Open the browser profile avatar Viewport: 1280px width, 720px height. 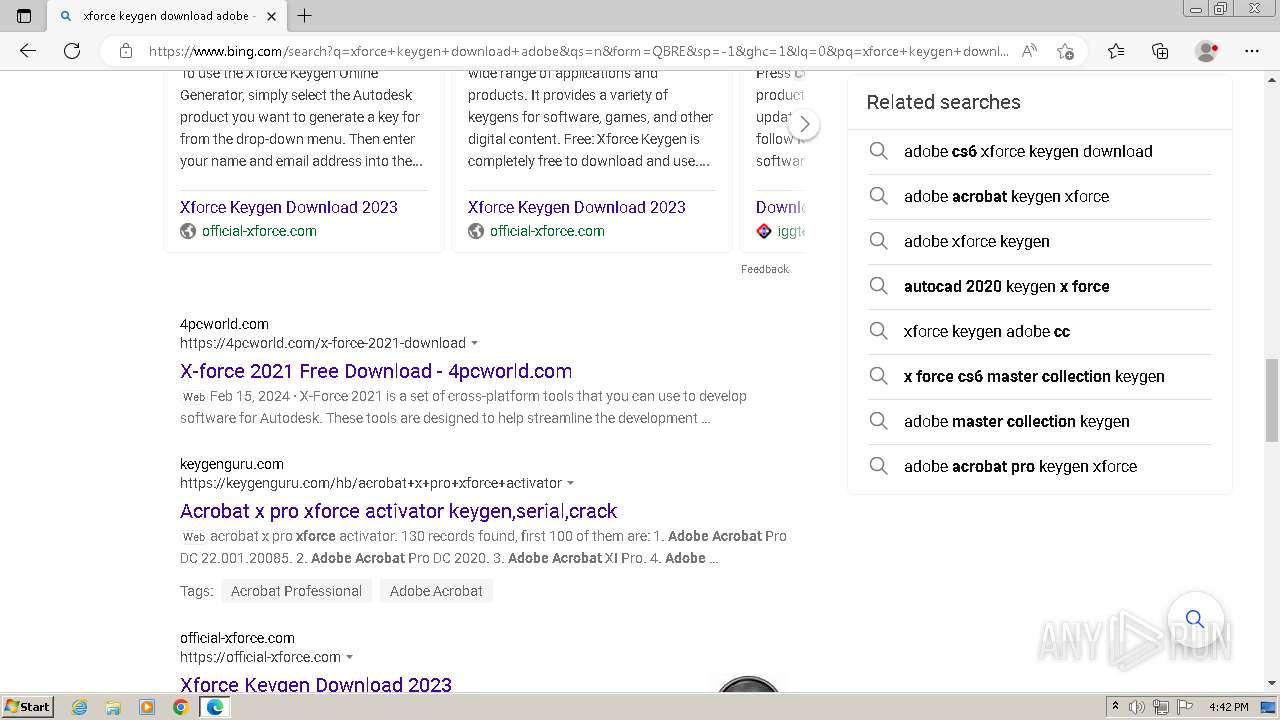tap(1207, 51)
